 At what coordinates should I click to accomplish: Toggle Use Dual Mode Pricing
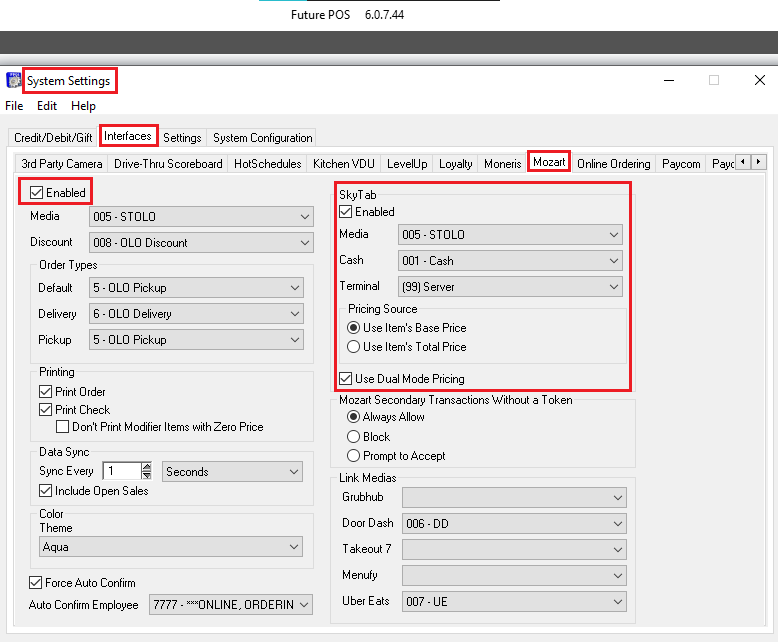pos(346,379)
